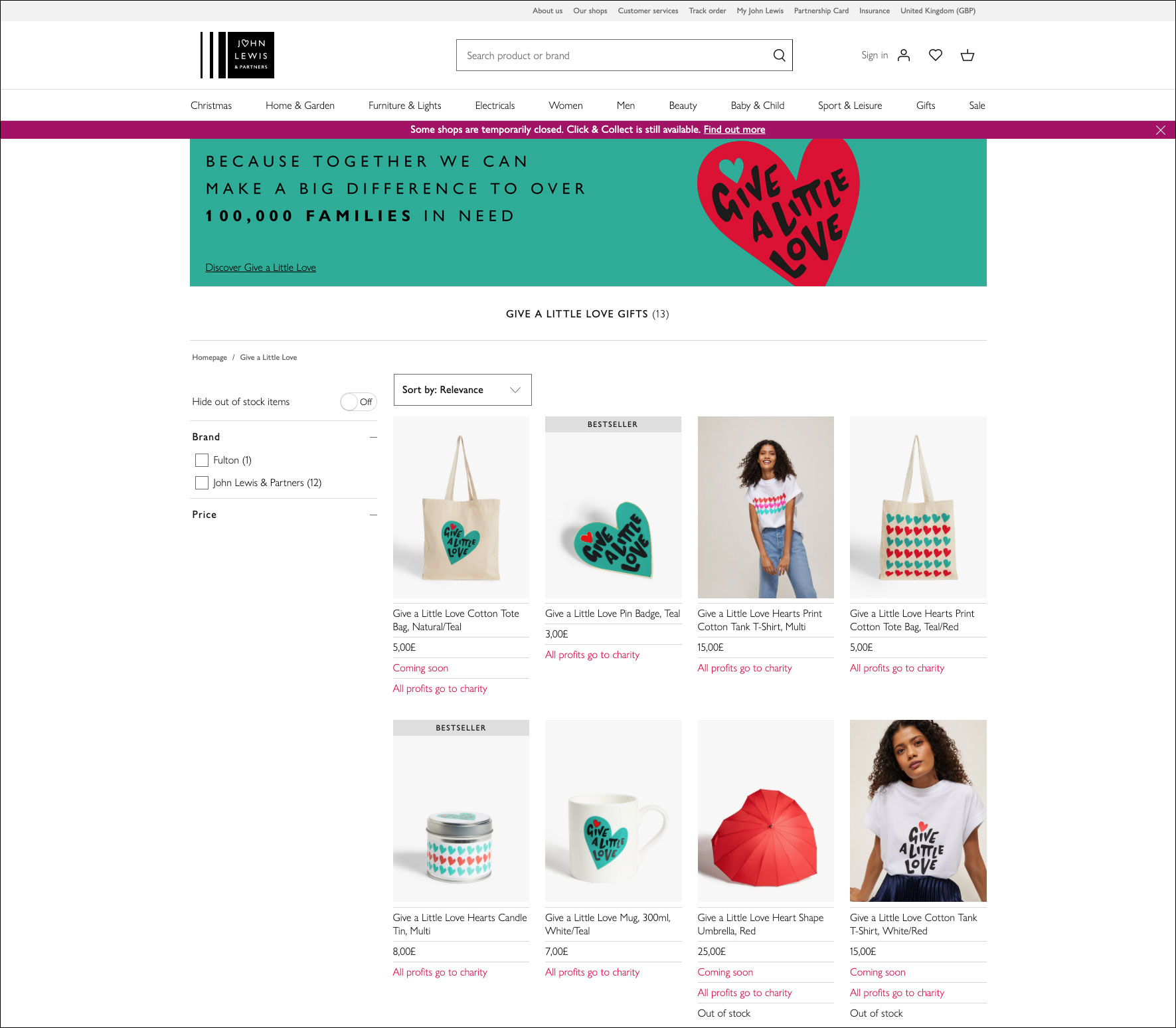
Task: Open the account profile icon
Action: [x=904, y=55]
